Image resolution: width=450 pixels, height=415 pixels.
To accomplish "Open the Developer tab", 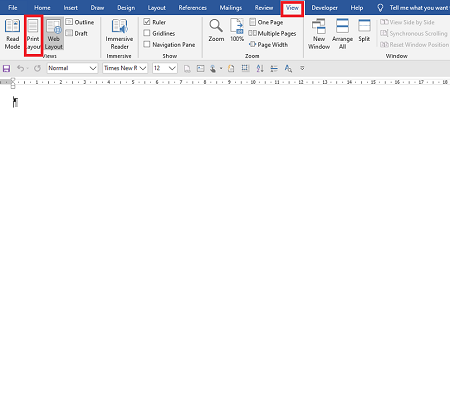I will click(324, 8).
